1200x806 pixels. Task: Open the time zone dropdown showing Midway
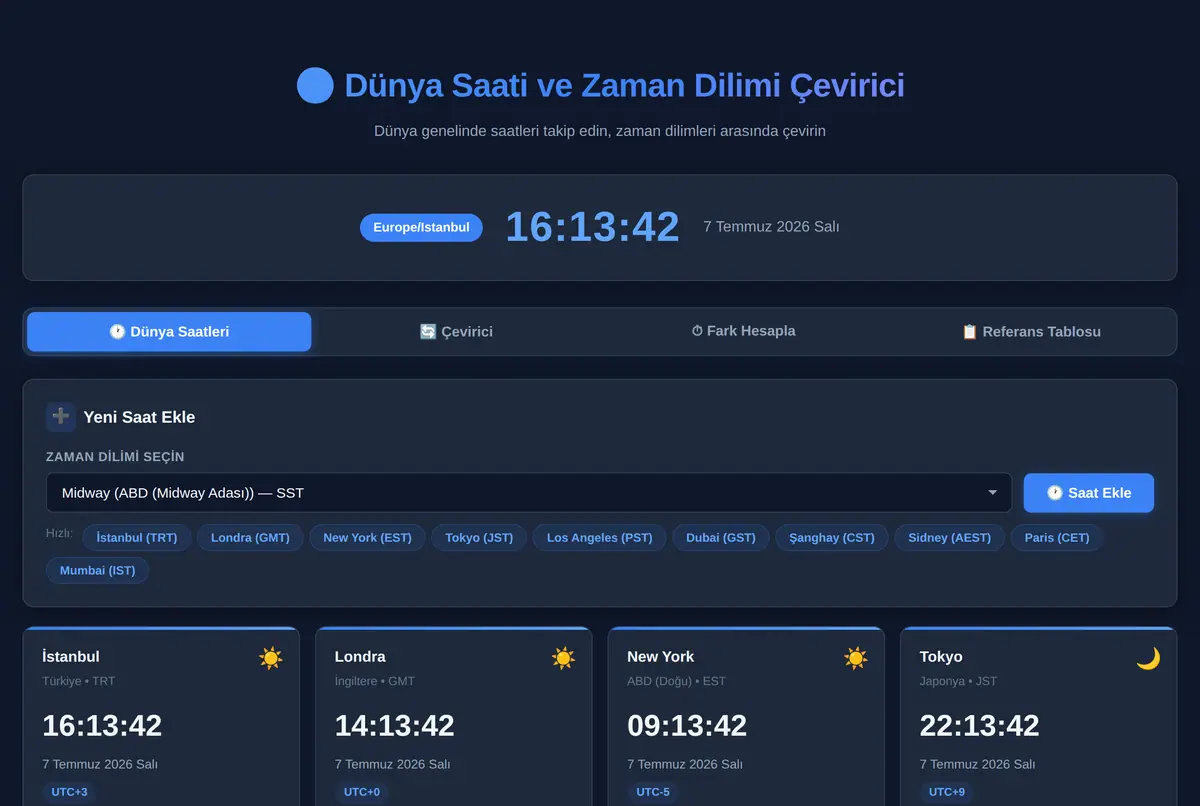click(529, 493)
